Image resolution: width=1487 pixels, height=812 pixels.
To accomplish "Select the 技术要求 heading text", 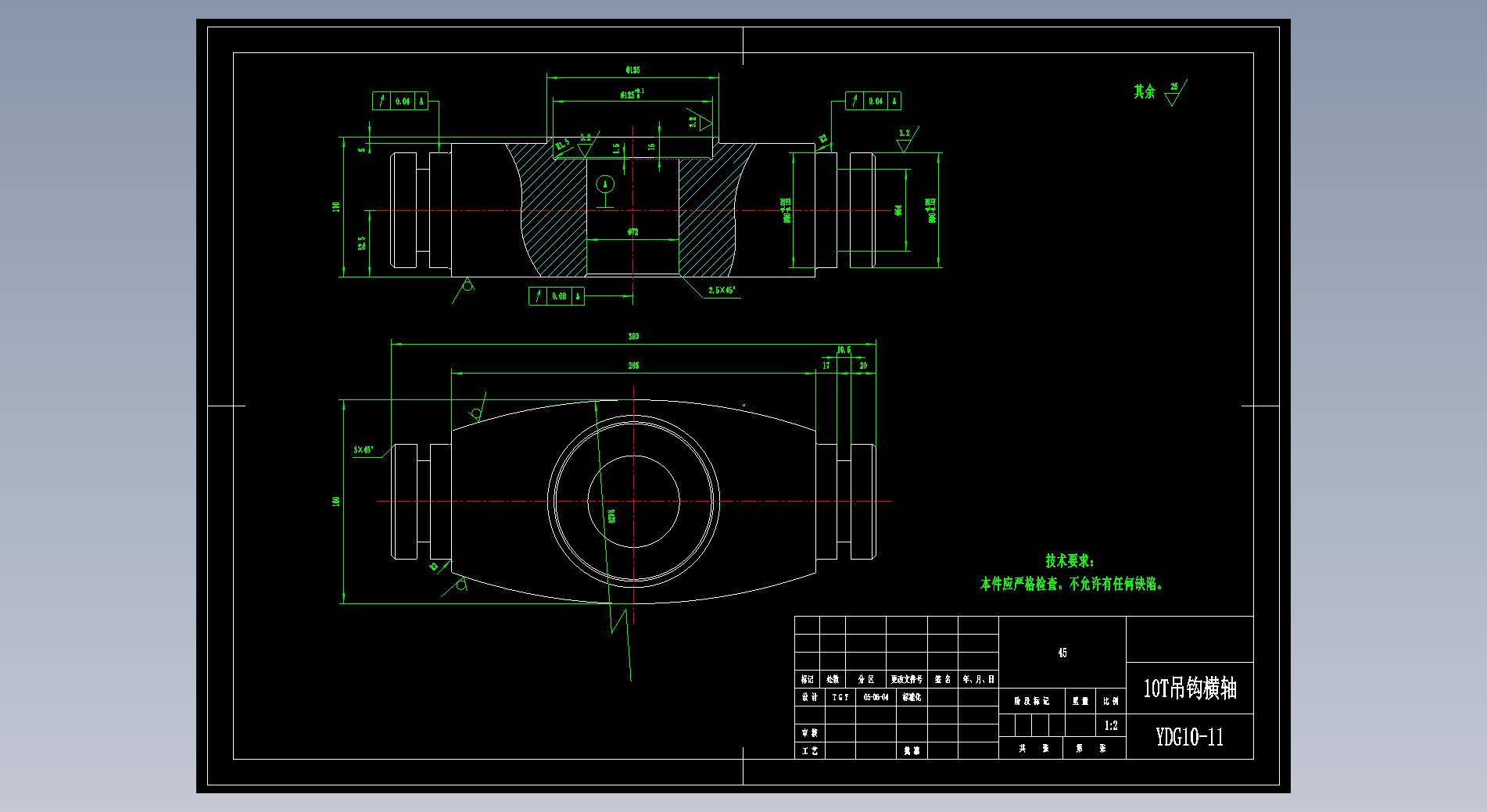I will [x=1070, y=561].
